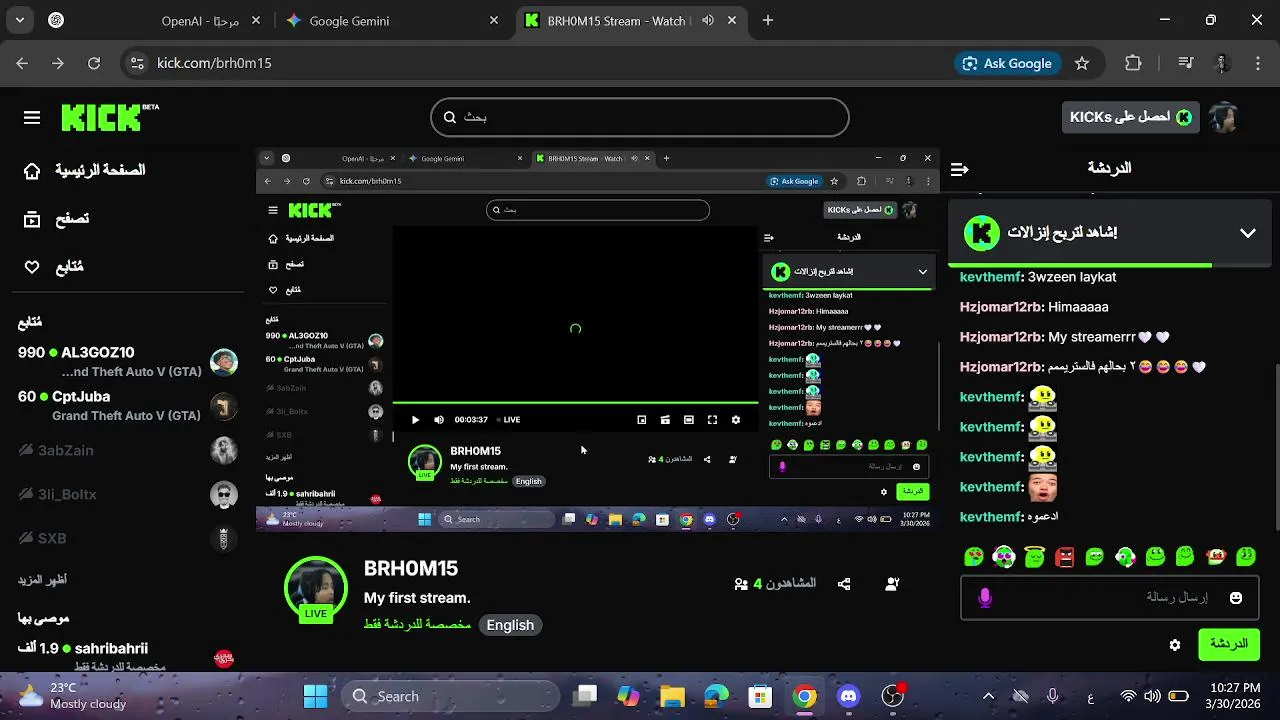Click the viewers count icon showing 4
The image size is (1280, 720).
(x=741, y=584)
